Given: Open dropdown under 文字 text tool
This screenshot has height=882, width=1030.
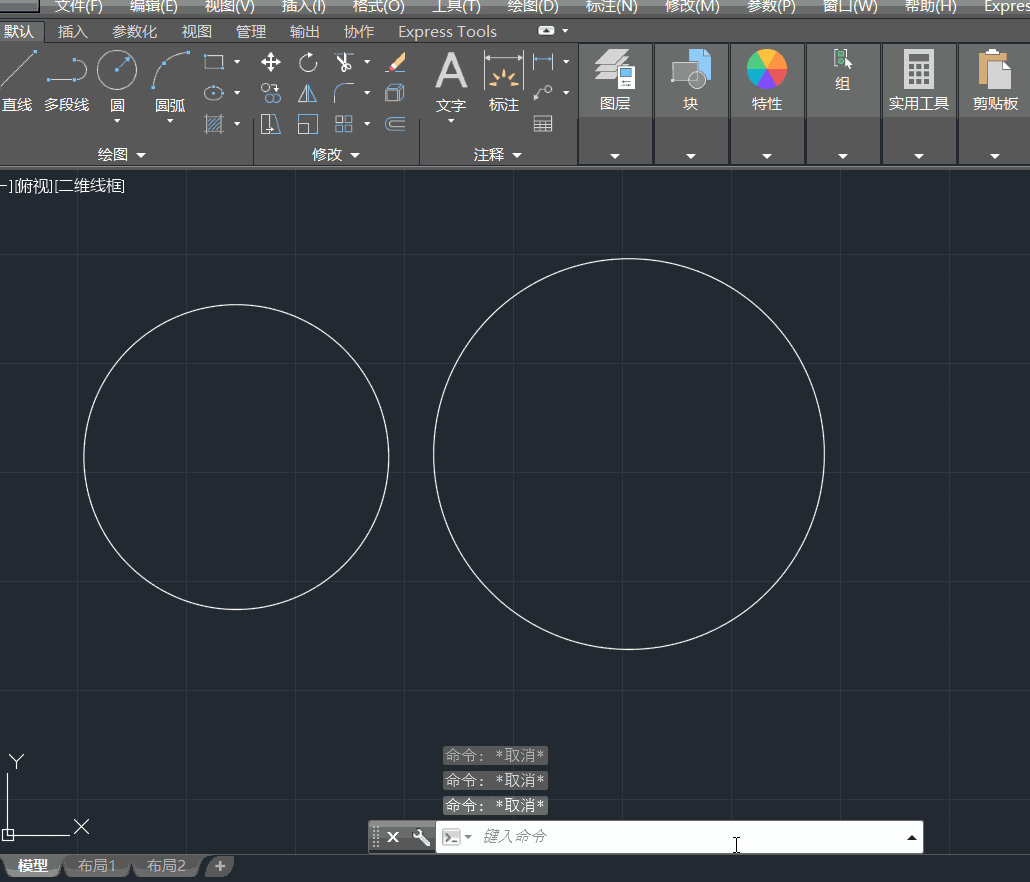Looking at the screenshot, I should tap(451, 121).
